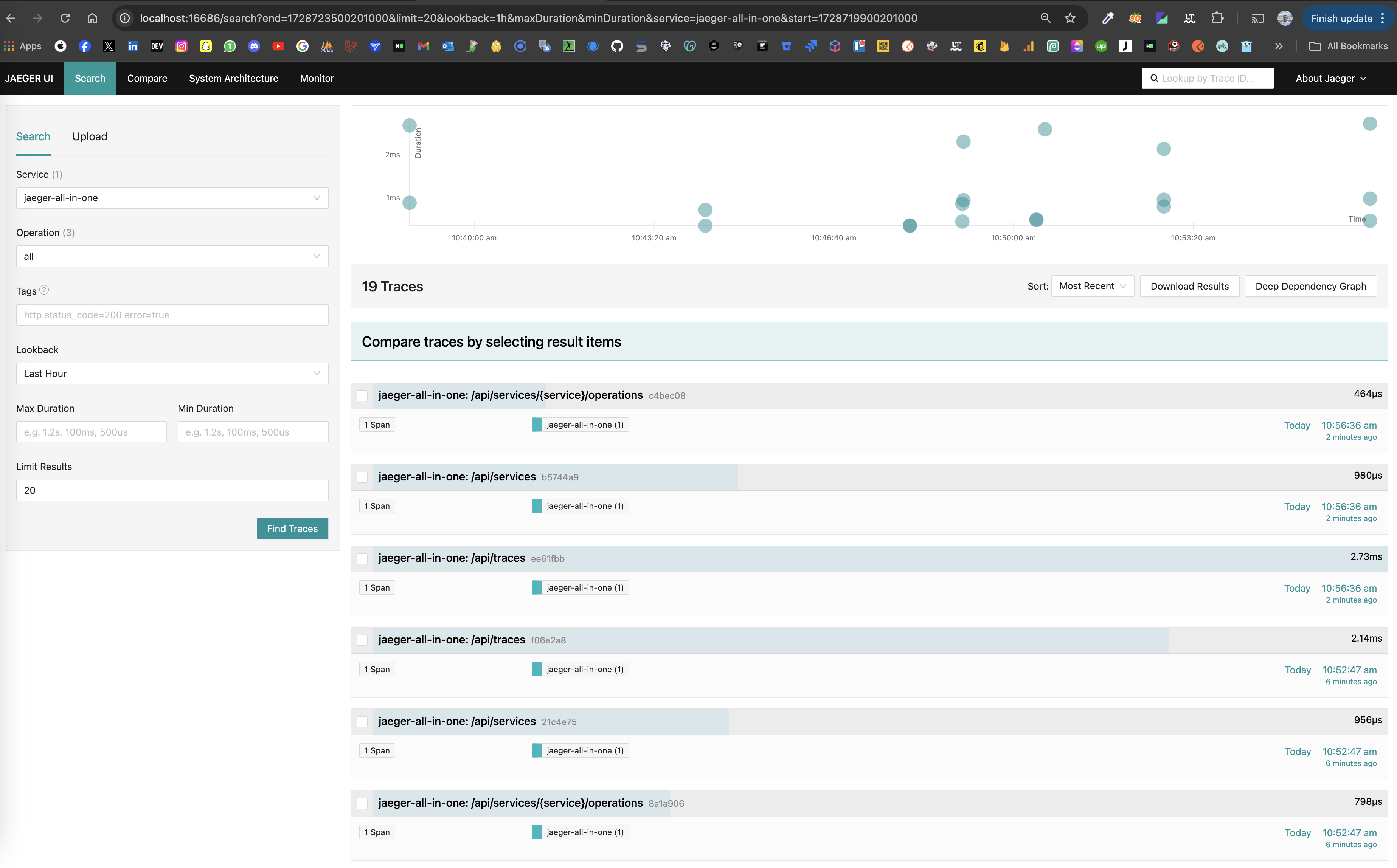Check the box for trace 21c4e75
1397x868 pixels.
click(x=362, y=722)
